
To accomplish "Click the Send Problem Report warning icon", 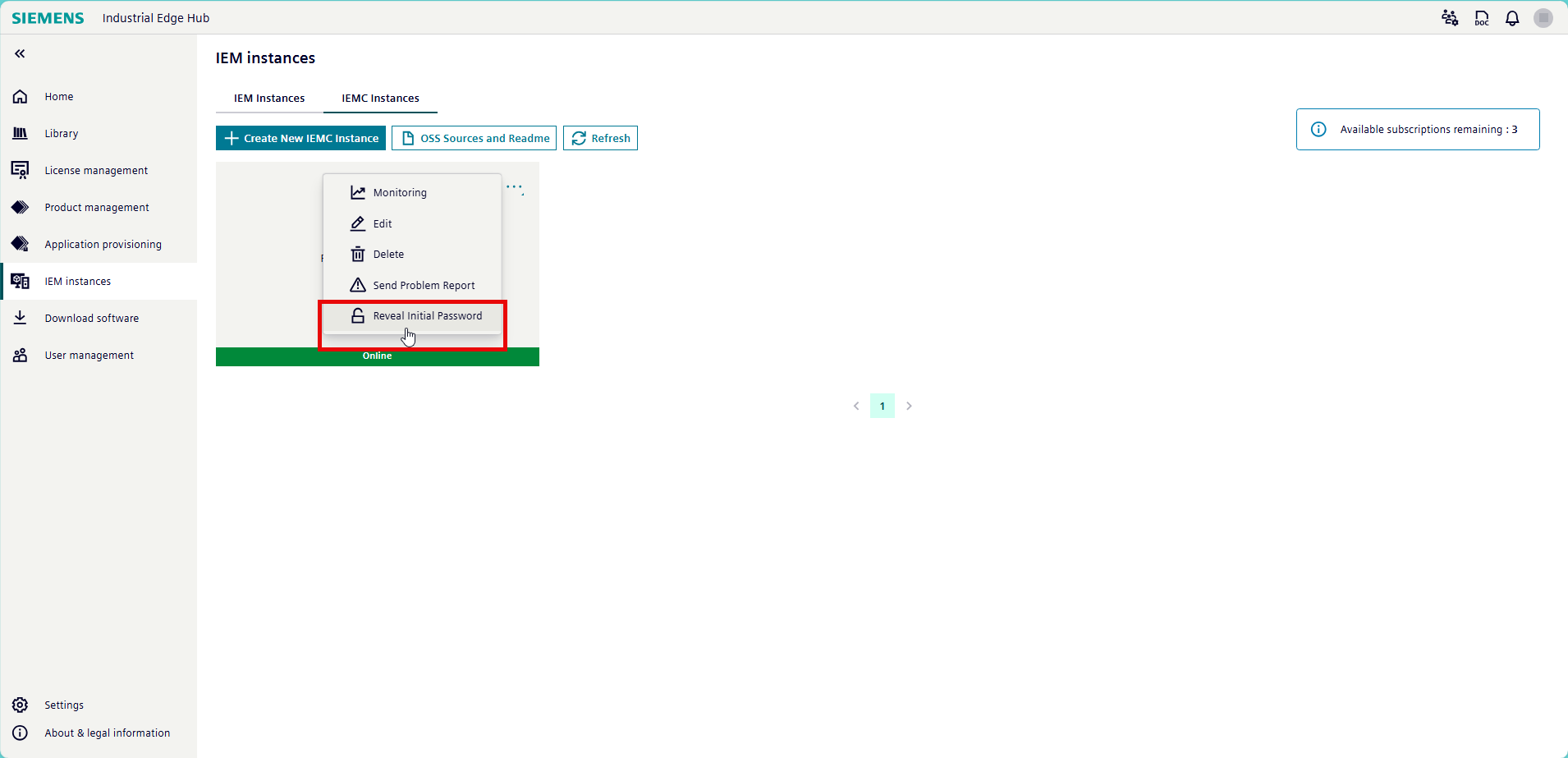I will pyautogui.click(x=358, y=285).
